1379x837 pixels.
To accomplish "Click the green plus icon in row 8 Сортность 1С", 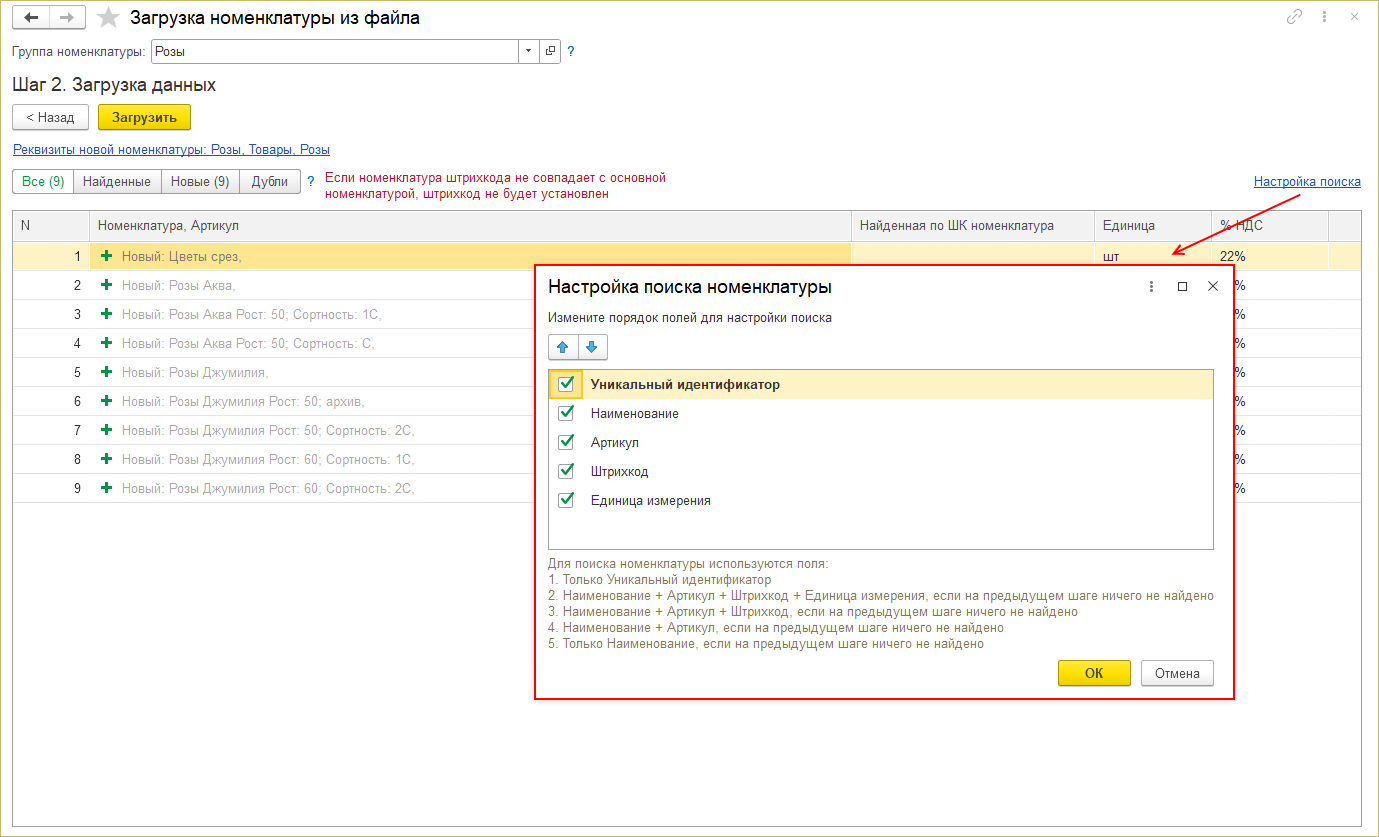I will point(107,459).
